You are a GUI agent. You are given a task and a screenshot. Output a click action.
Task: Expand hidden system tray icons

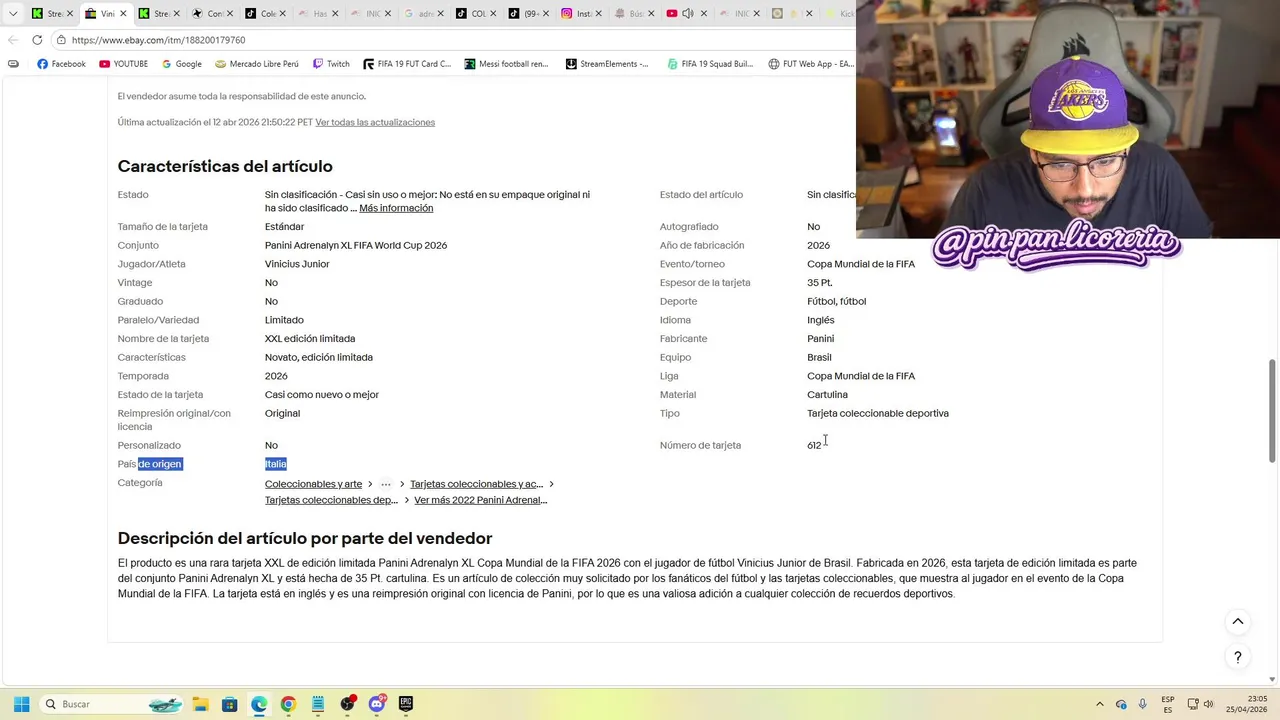(x=1100, y=704)
